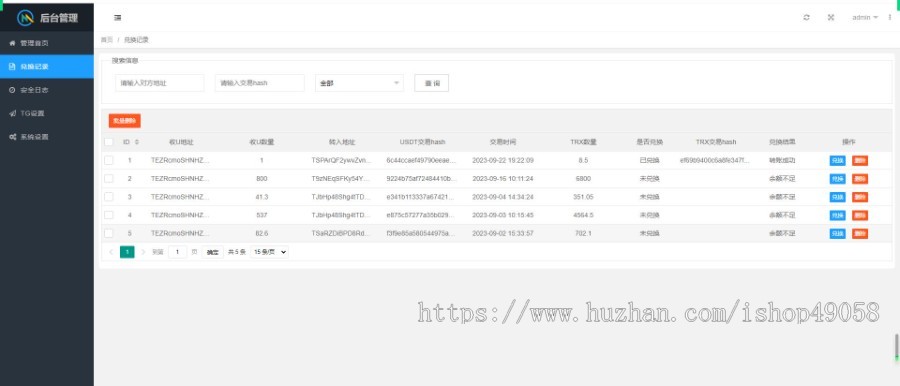Click the orange 批量删除 button
Image resolution: width=900 pixels, height=386 pixels.
pos(125,121)
